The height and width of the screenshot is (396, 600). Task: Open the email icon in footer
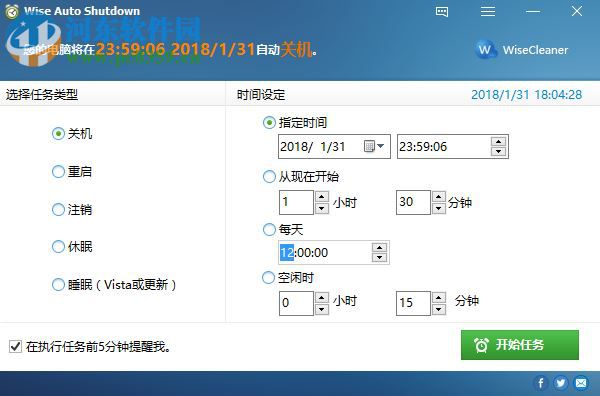[581, 383]
